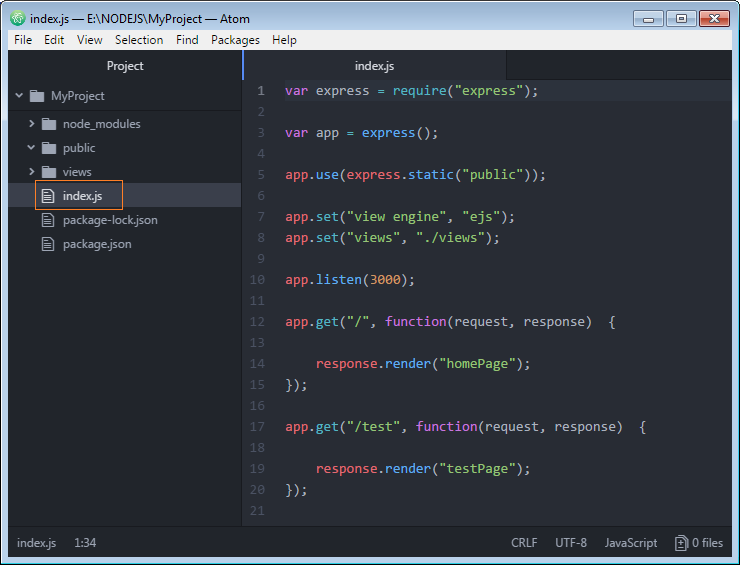
Task: Change the UTF-8 file encoding
Action: point(571,543)
